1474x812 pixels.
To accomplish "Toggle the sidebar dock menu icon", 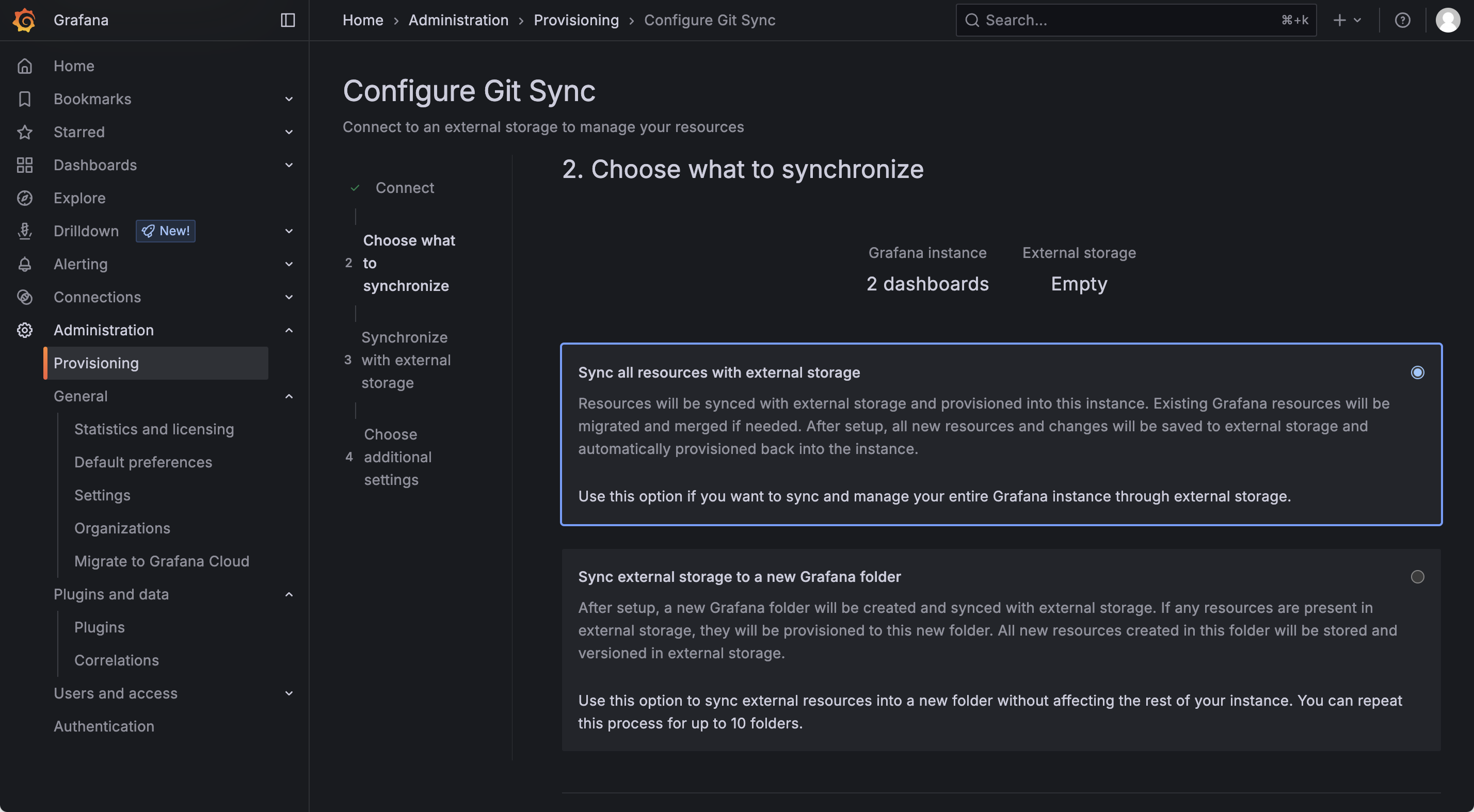I will pyautogui.click(x=288, y=20).
